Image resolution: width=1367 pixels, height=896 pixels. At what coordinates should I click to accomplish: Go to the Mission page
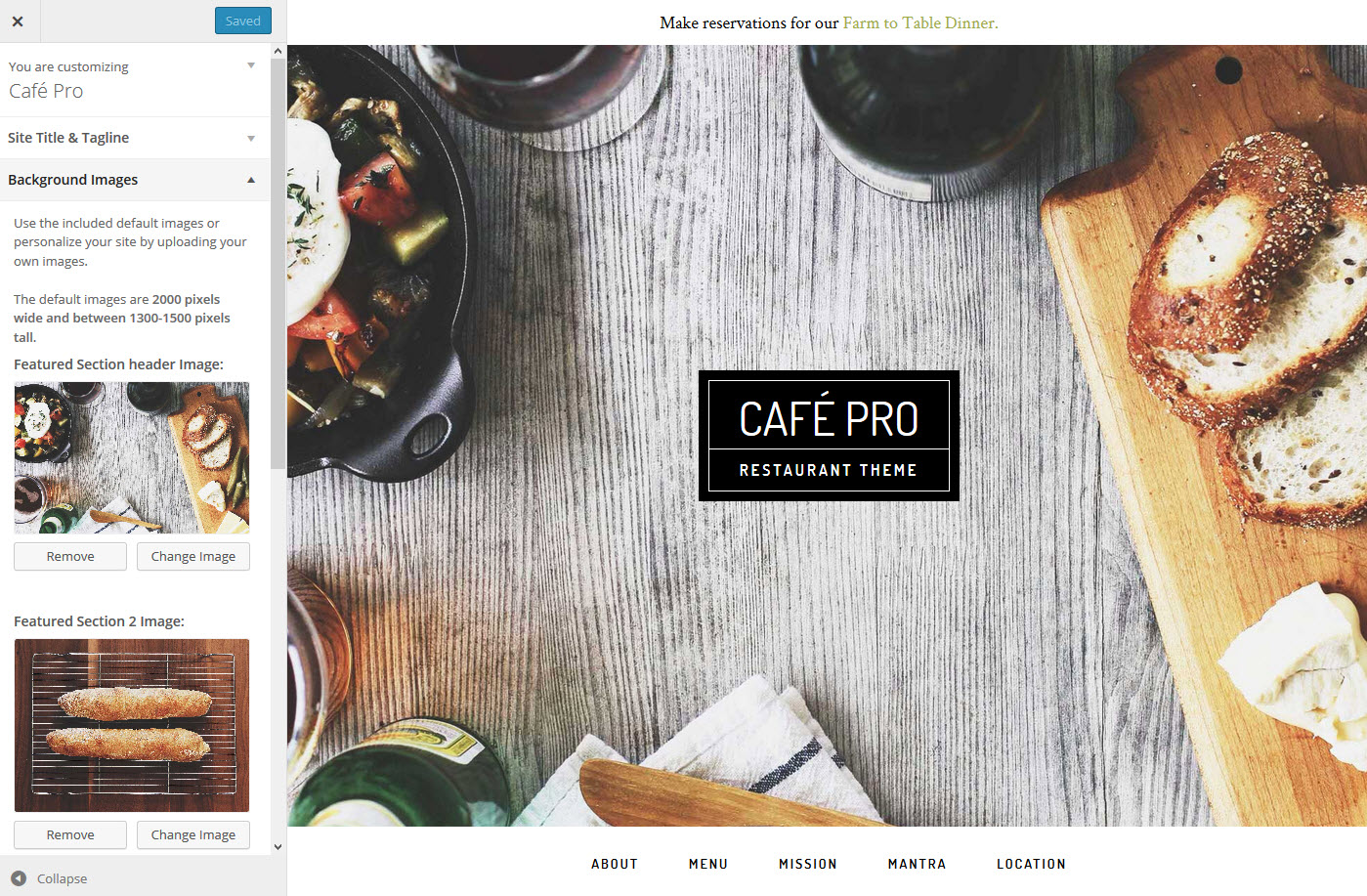[808, 864]
